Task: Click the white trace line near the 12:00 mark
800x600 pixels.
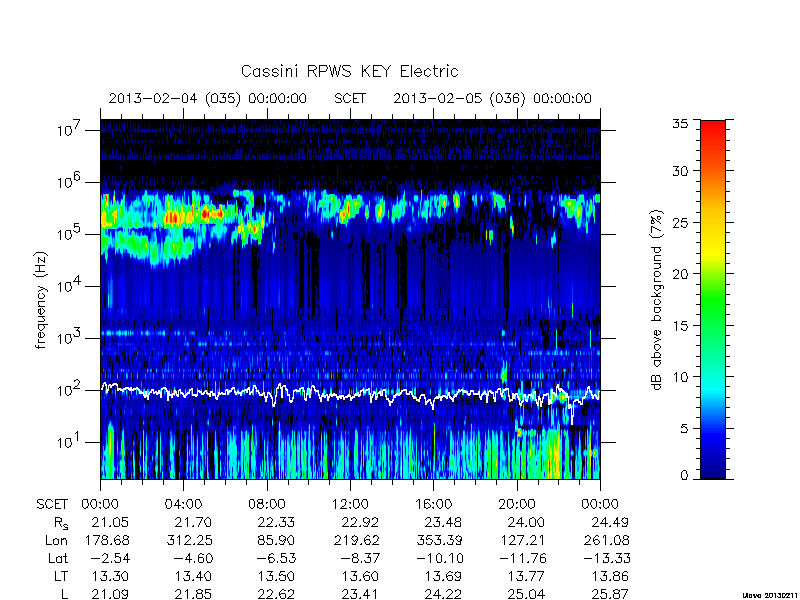Action: tap(350, 395)
